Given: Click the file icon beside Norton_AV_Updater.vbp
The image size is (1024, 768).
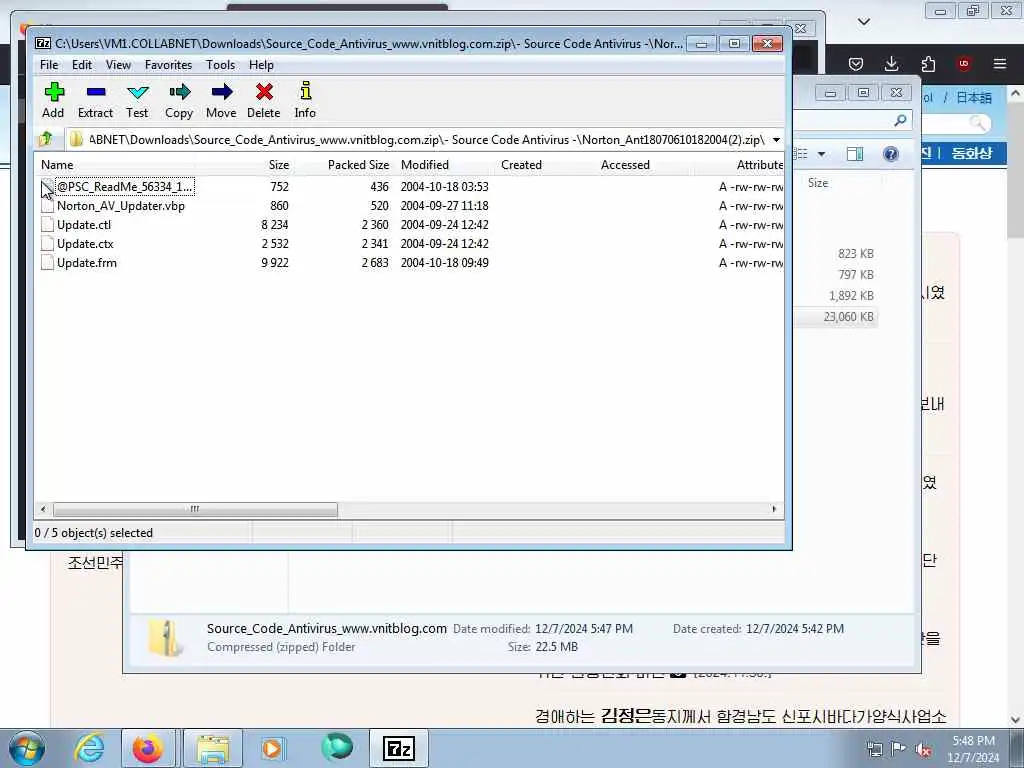Looking at the screenshot, I should (47, 206).
